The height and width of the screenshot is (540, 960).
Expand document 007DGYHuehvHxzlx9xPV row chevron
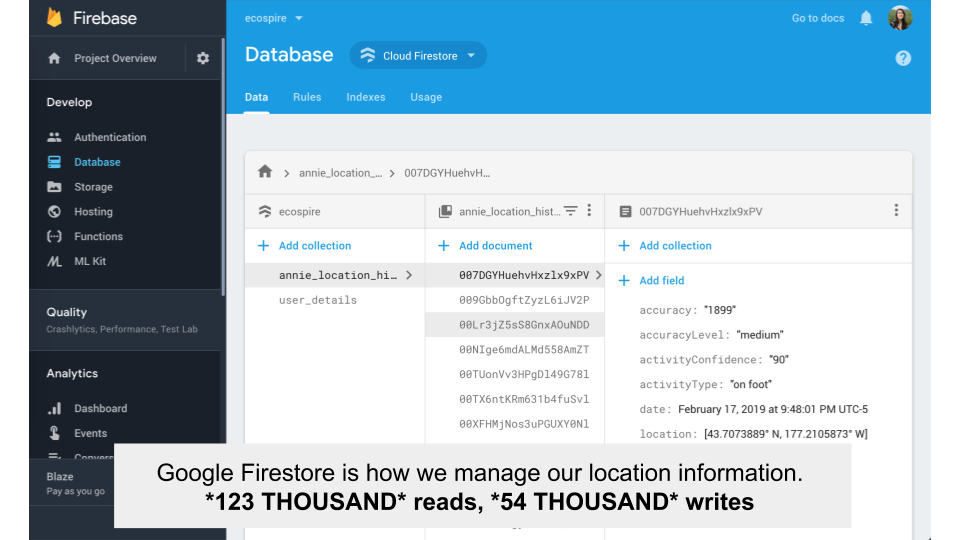tap(598, 276)
